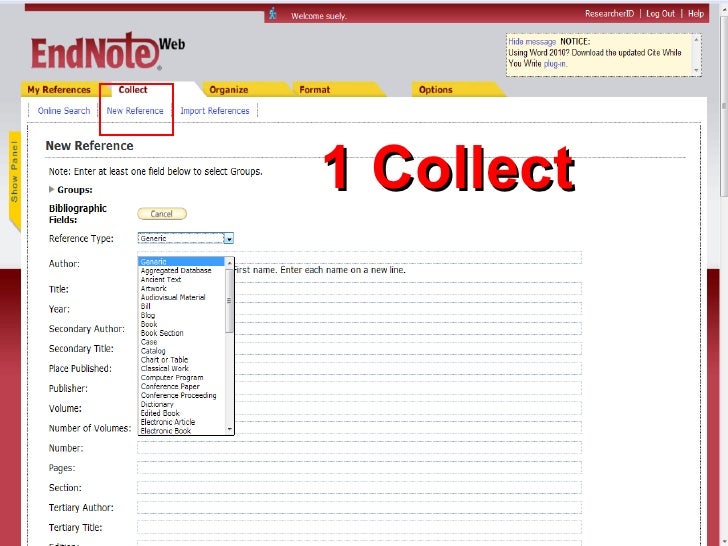This screenshot has height=546, width=728.
Task: Open the Help link
Action: coord(696,13)
